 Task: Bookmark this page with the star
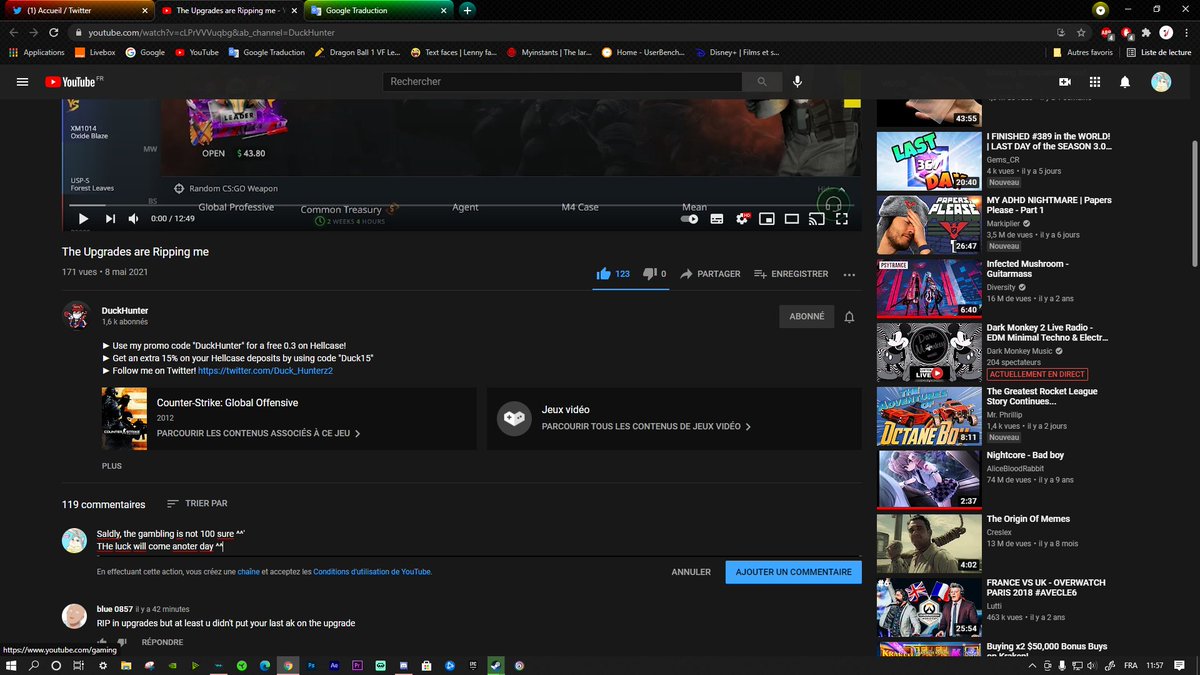coord(1082,33)
